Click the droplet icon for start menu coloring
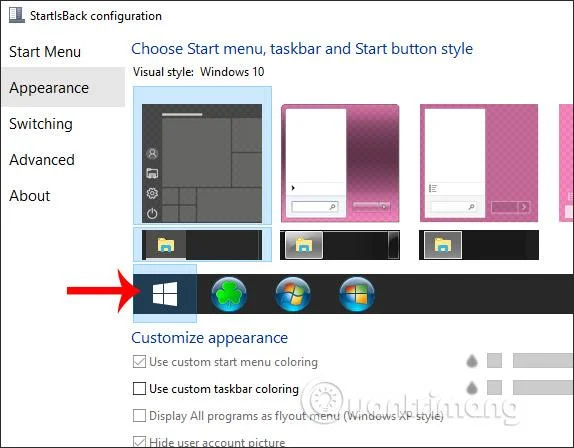574x448 pixels. (x=472, y=361)
